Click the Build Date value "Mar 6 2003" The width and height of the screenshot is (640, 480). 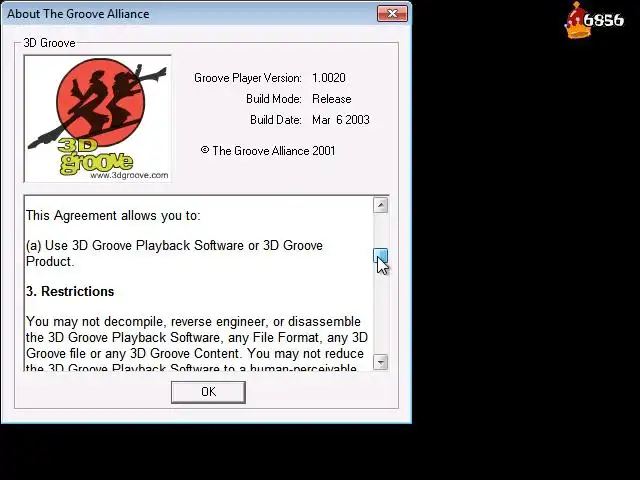coord(341,120)
